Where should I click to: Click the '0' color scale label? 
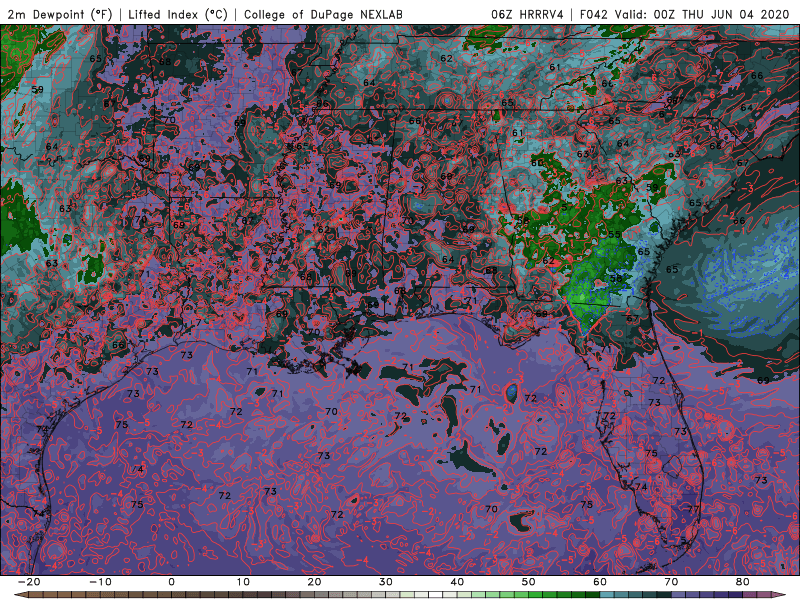point(171,582)
